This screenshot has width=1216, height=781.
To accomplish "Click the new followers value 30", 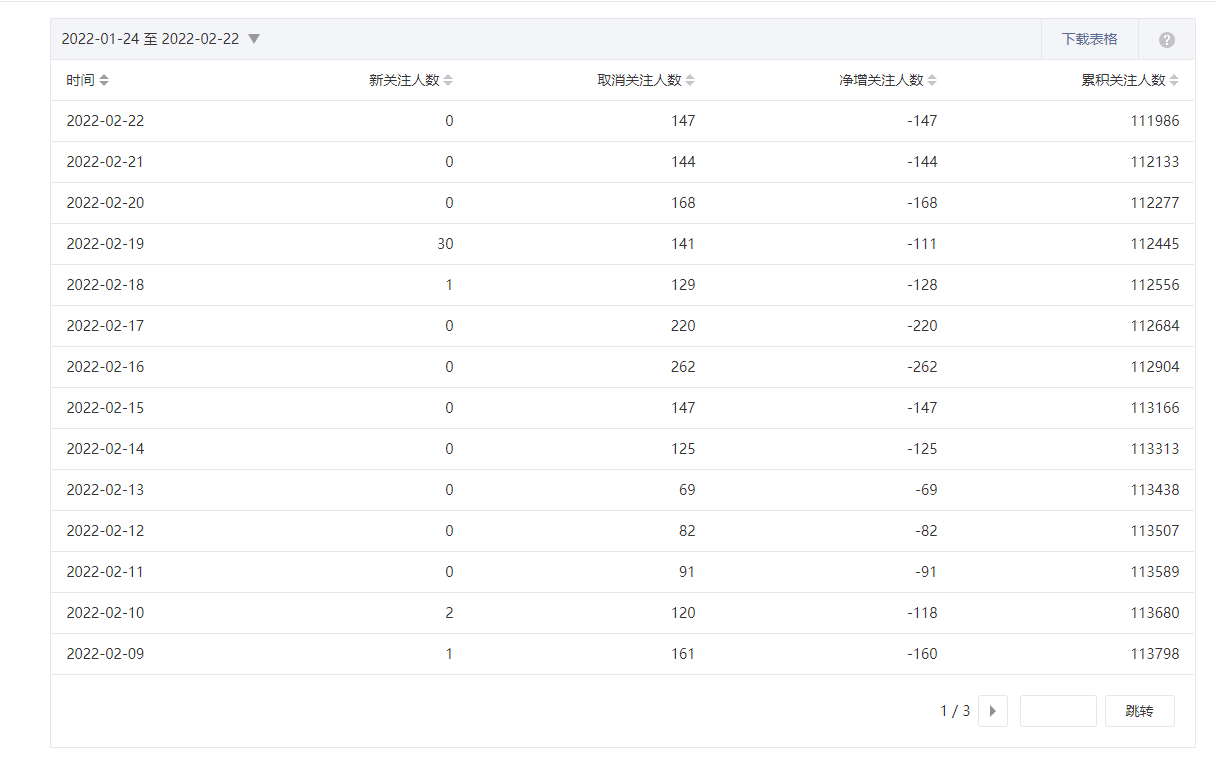I will pos(445,244).
